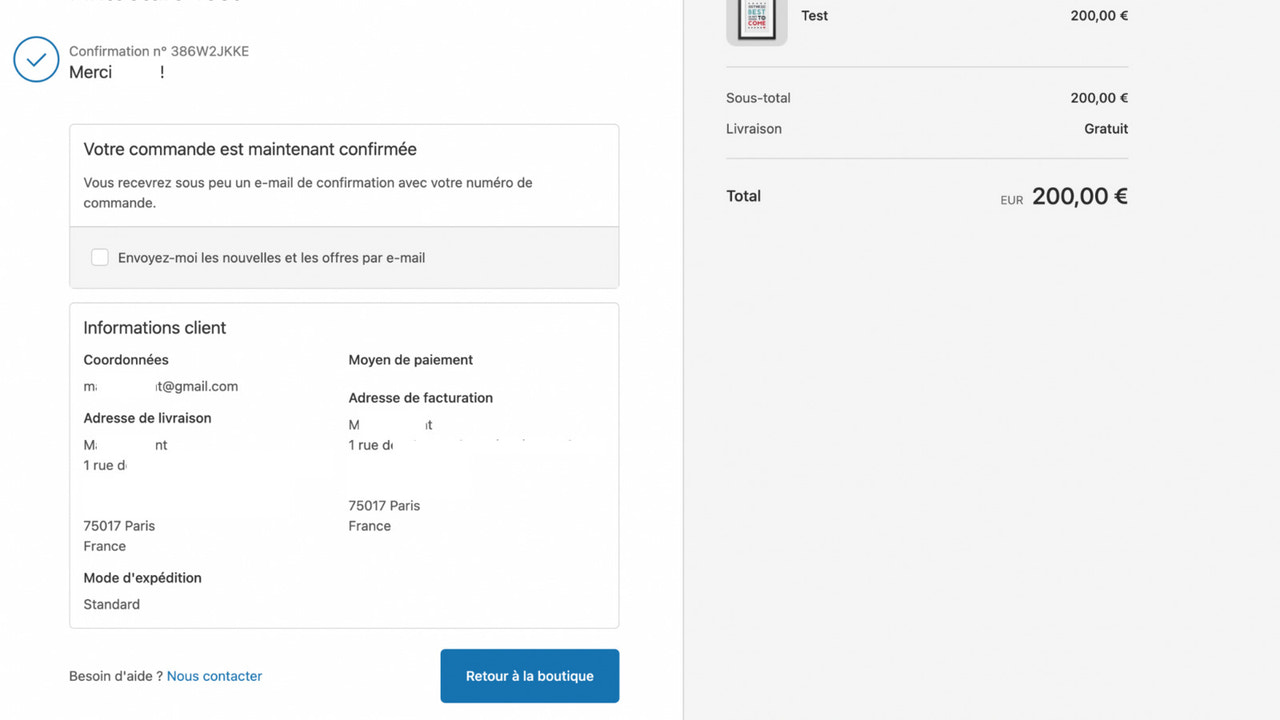Image resolution: width=1280 pixels, height=720 pixels.
Task: Click the 'Test' product name
Action: [815, 16]
